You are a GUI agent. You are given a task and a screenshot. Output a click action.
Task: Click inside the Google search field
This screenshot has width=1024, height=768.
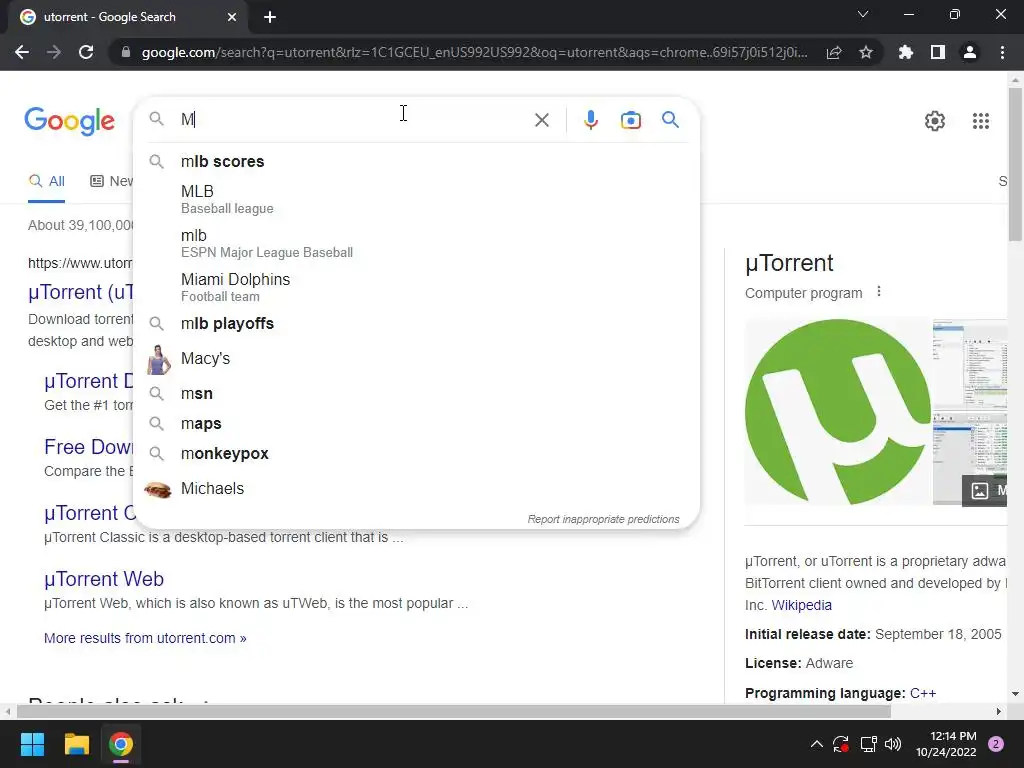353,120
